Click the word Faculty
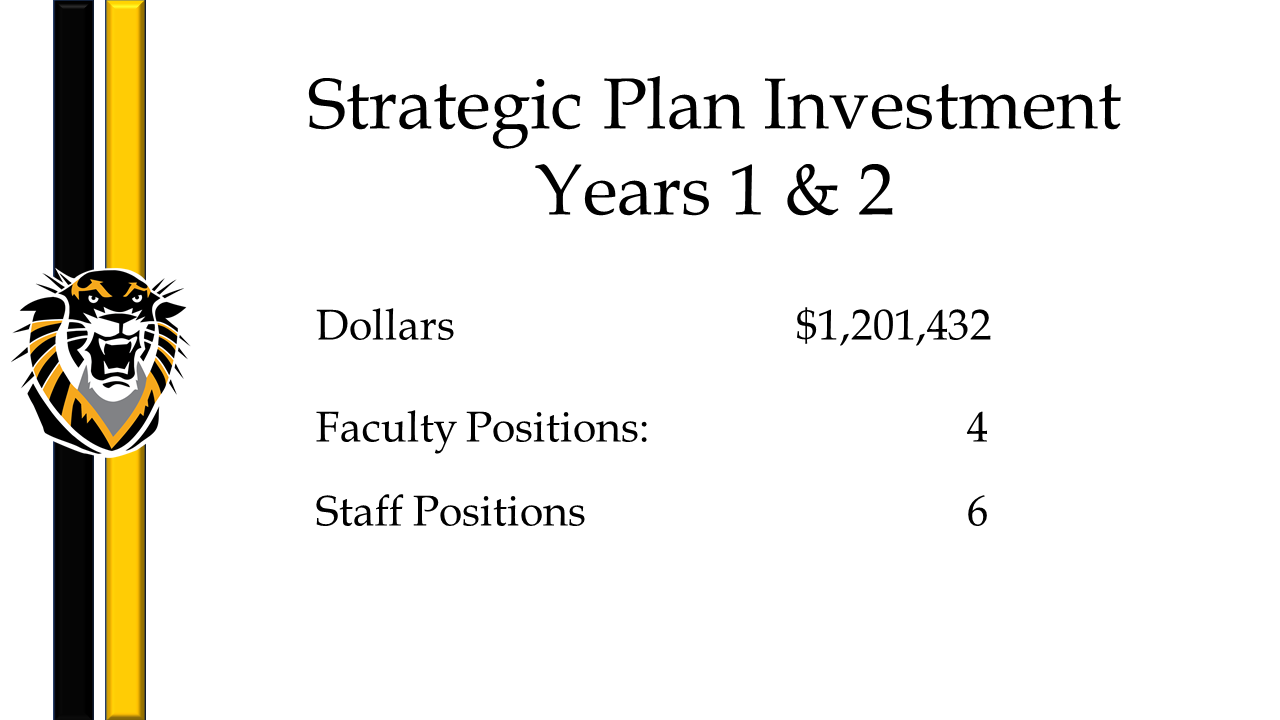The width and height of the screenshot is (1280, 720). pyautogui.click(x=385, y=429)
